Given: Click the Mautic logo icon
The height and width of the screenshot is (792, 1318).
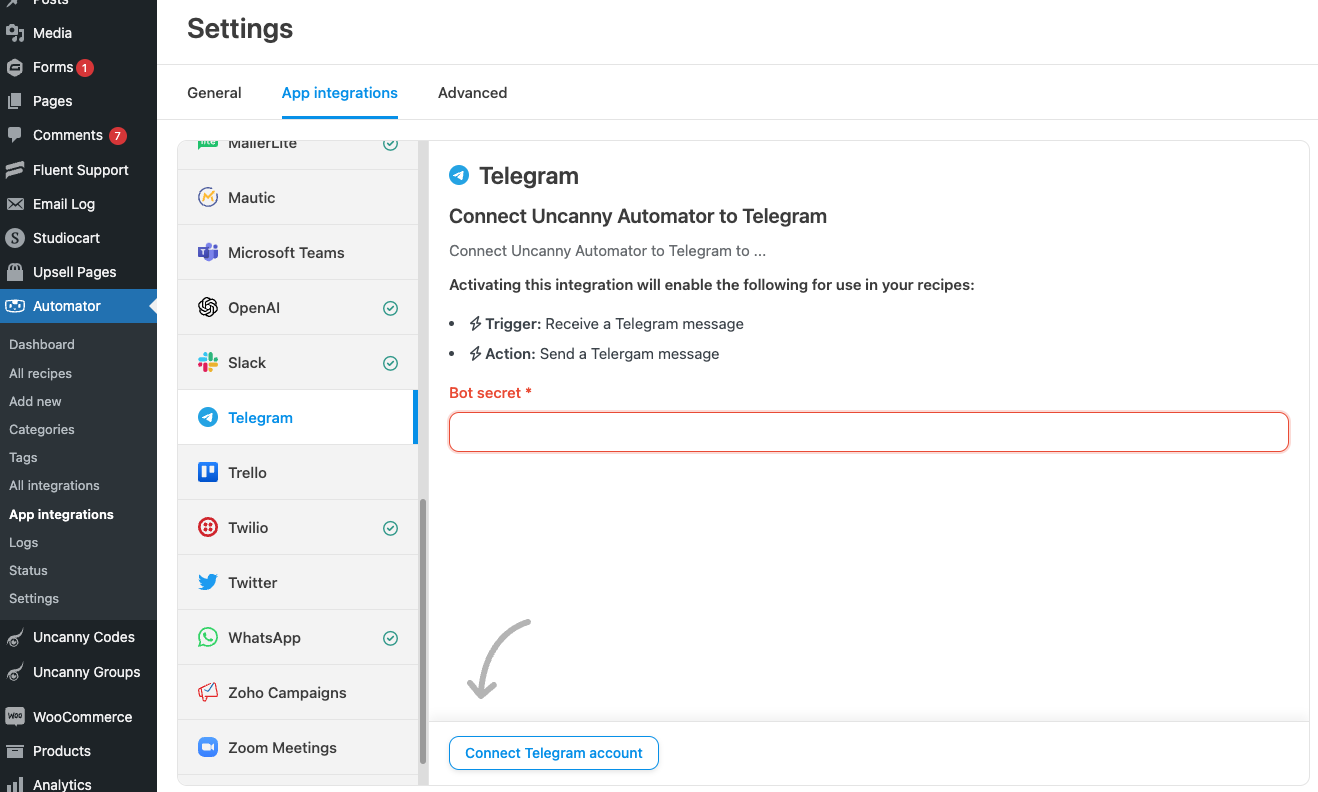Looking at the screenshot, I should point(208,197).
